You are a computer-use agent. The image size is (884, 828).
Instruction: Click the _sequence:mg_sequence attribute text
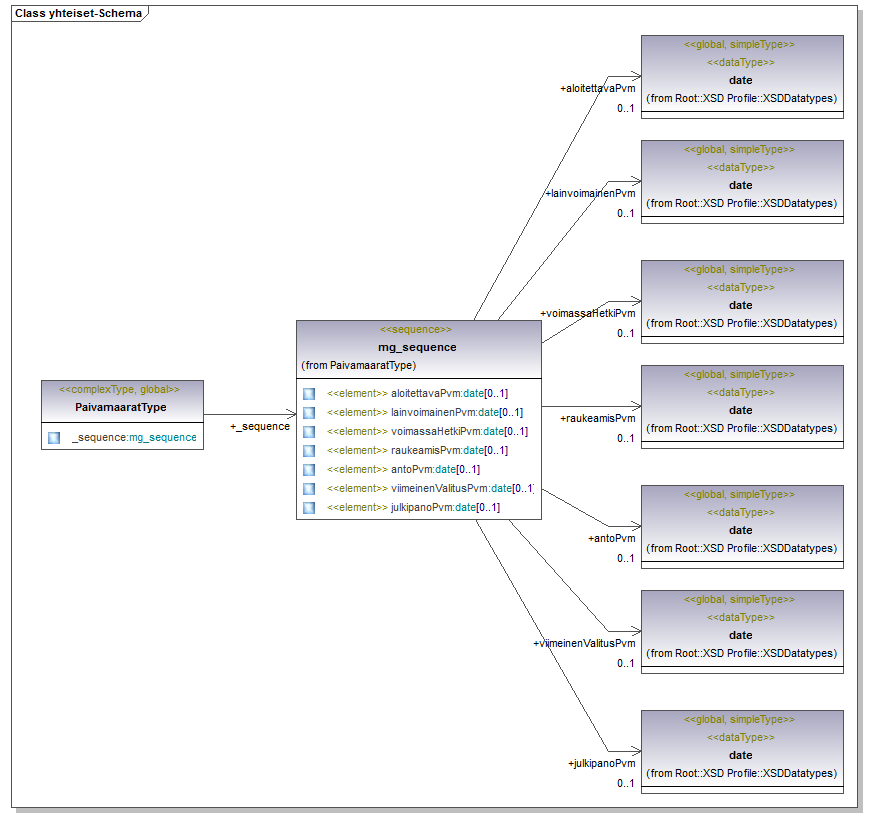134,438
